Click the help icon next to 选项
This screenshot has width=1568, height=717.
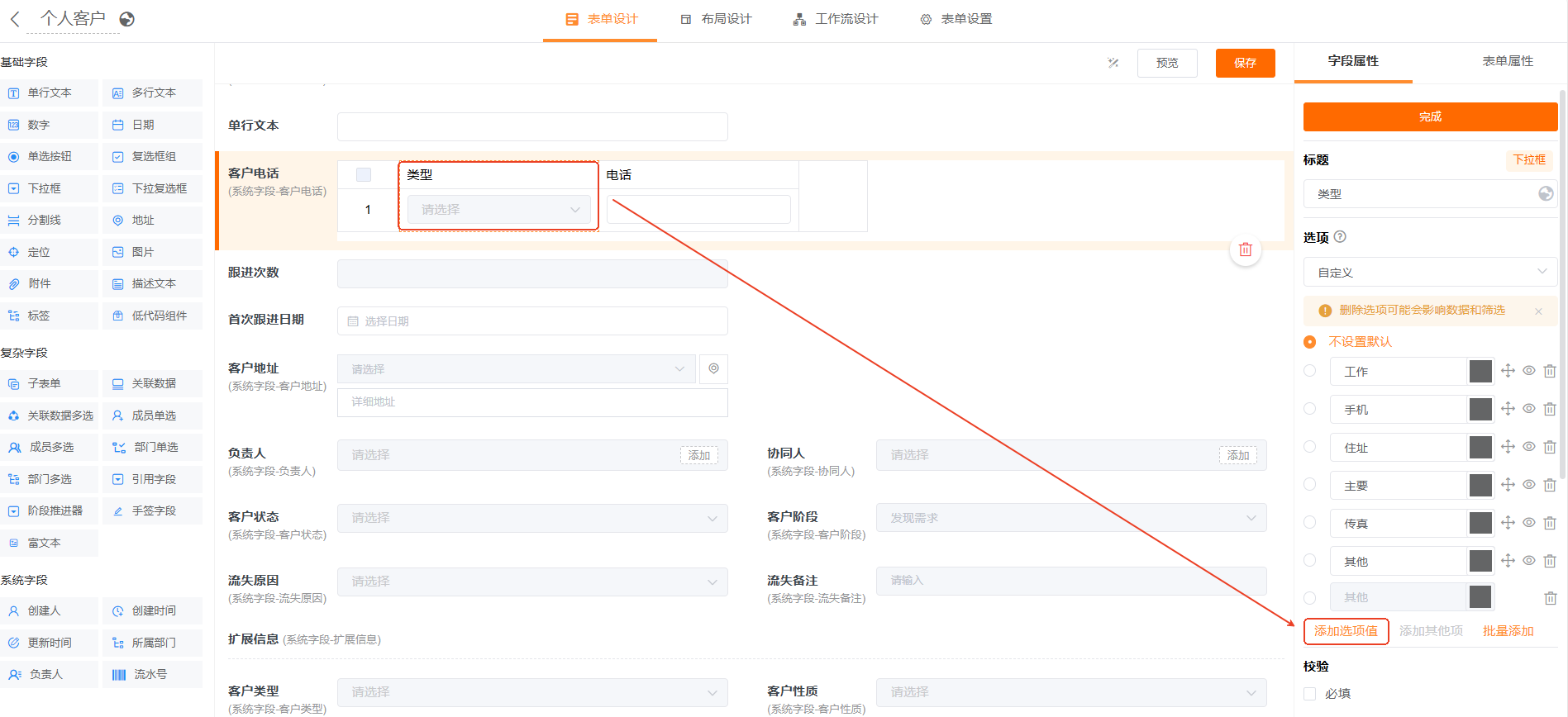(x=1340, y=237)
